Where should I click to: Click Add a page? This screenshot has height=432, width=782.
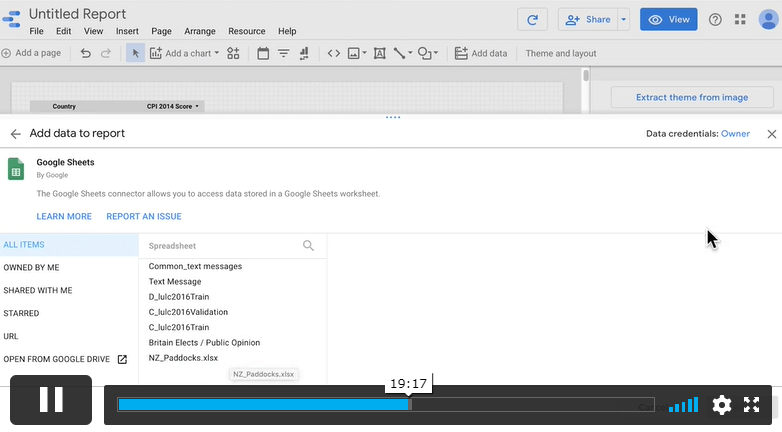pyautogui.click(x=31, y=53)
